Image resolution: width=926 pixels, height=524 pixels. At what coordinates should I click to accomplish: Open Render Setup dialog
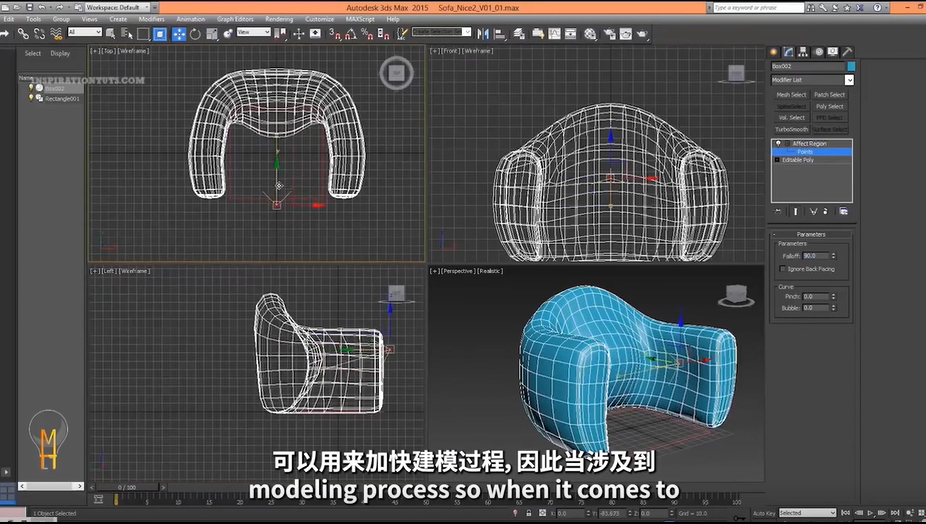[x=609, y=34]
